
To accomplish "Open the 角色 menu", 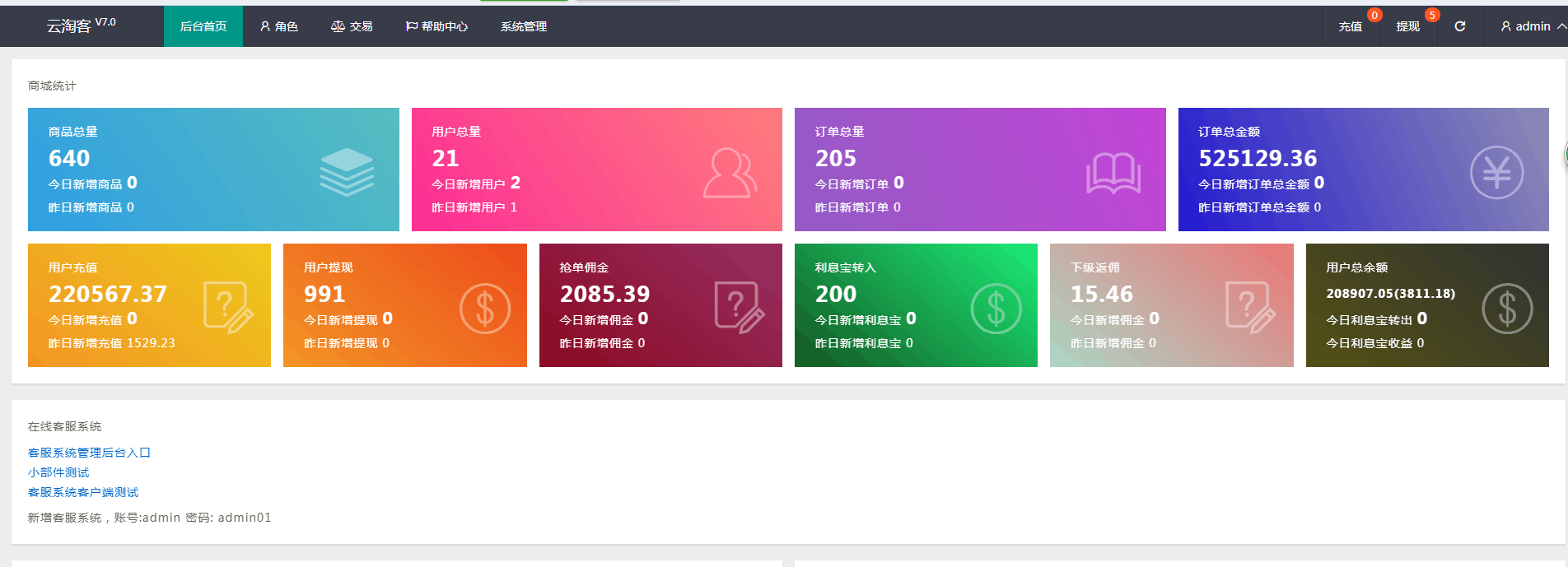I will [278, 26].
